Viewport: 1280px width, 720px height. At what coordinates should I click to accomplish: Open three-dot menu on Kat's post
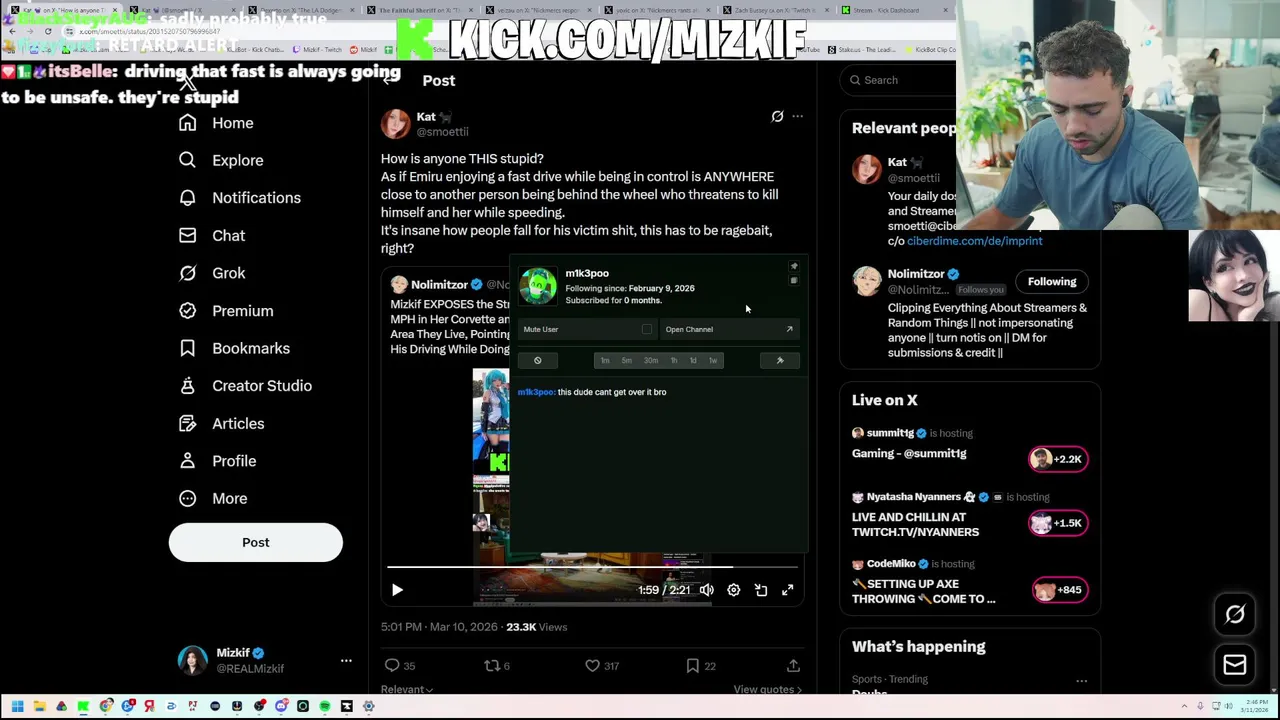[797, 116]
